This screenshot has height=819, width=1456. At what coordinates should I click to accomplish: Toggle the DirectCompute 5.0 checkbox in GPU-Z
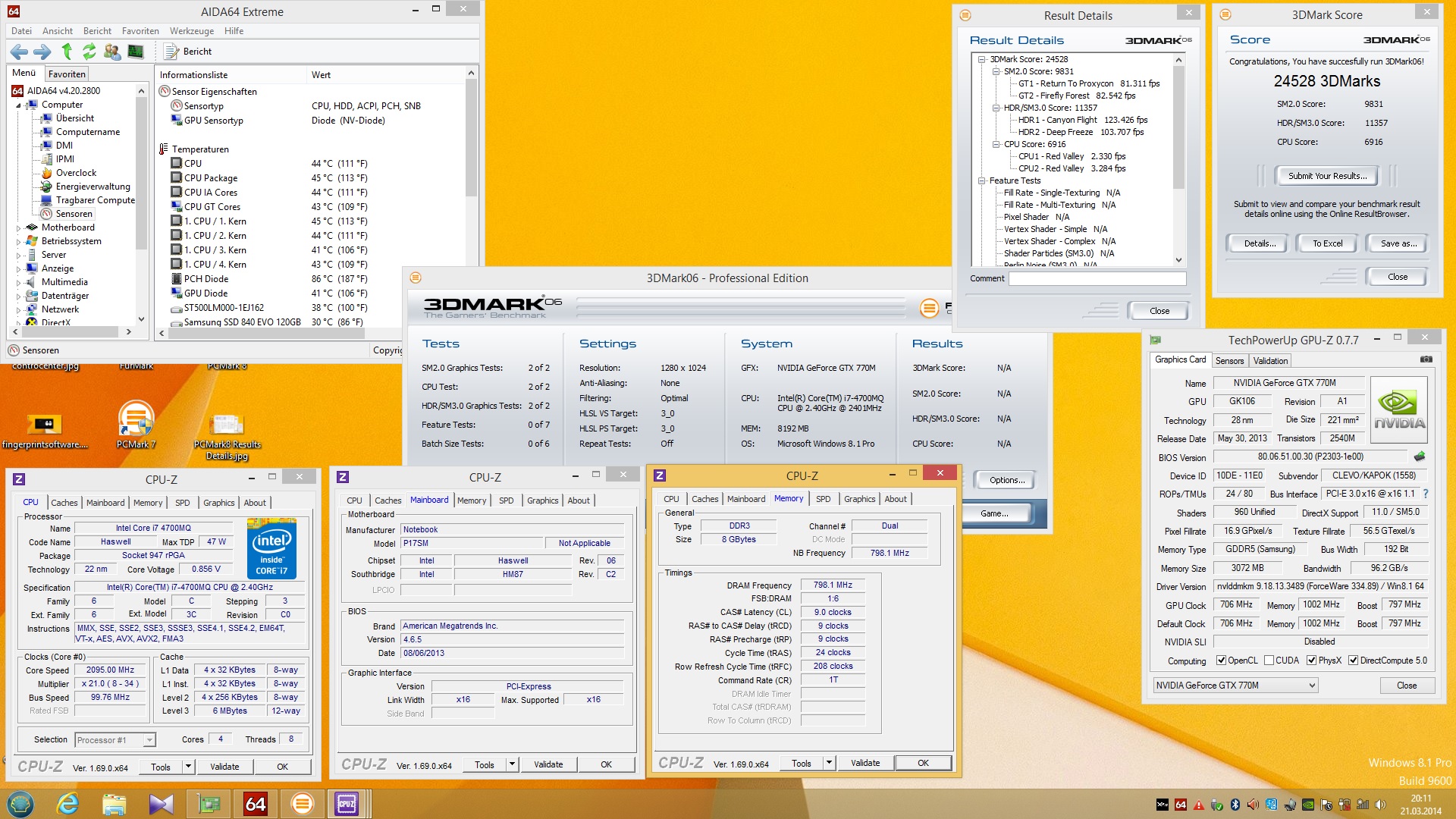point(1353,661)
